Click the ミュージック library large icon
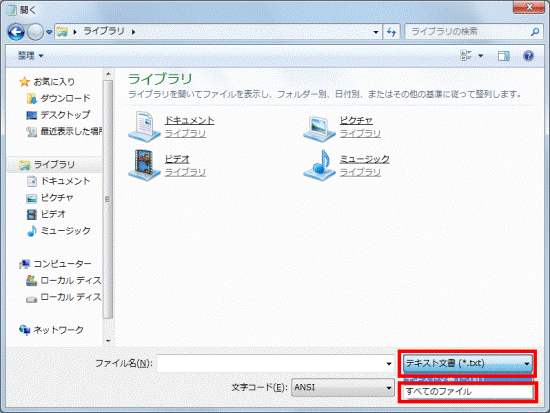550x413 pixels. point(319,165)
